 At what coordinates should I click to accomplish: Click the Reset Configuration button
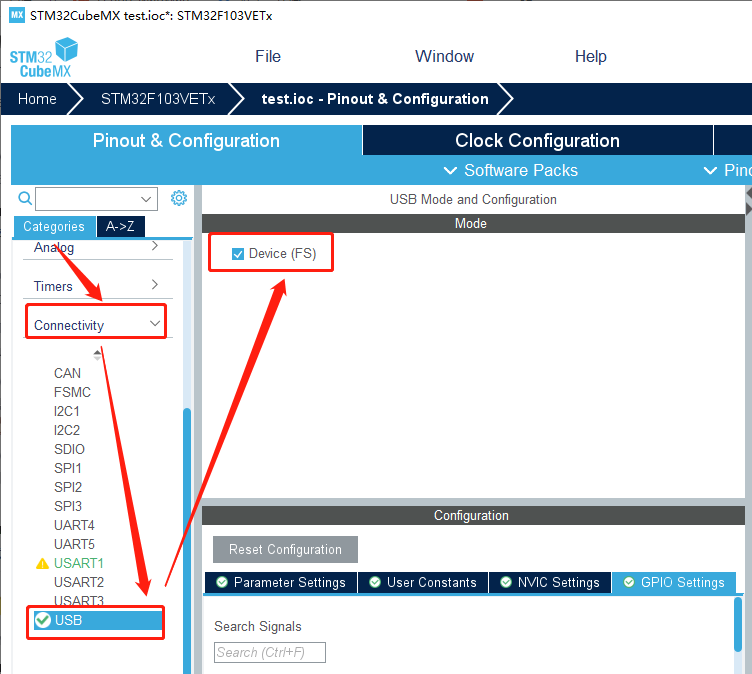click(x=285, y=549)
